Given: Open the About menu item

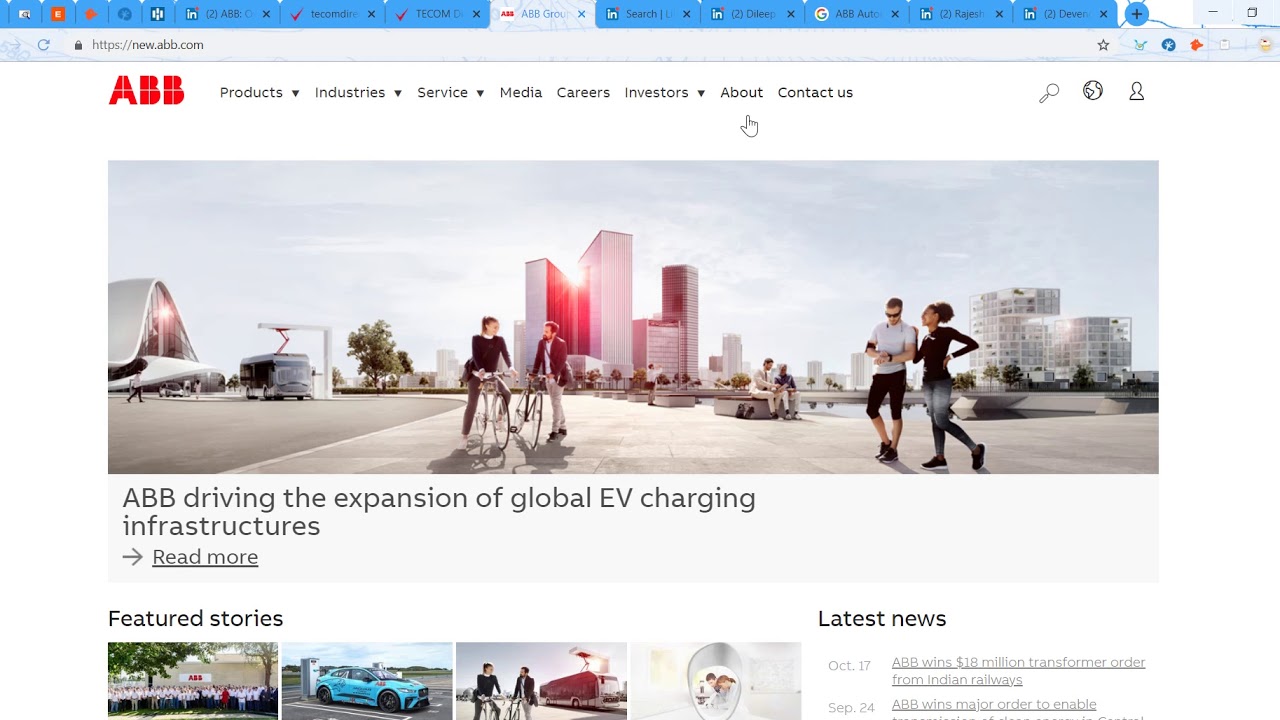Looking at the screenshot, I should pos(741,92).
